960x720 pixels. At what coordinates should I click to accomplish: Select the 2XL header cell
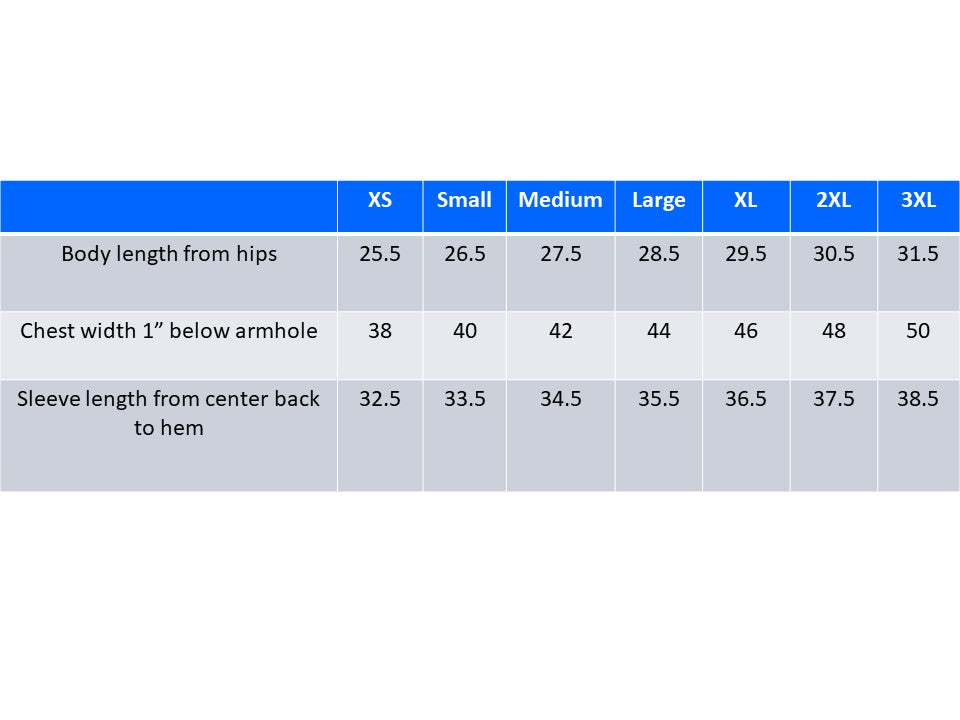coord(833,200)
